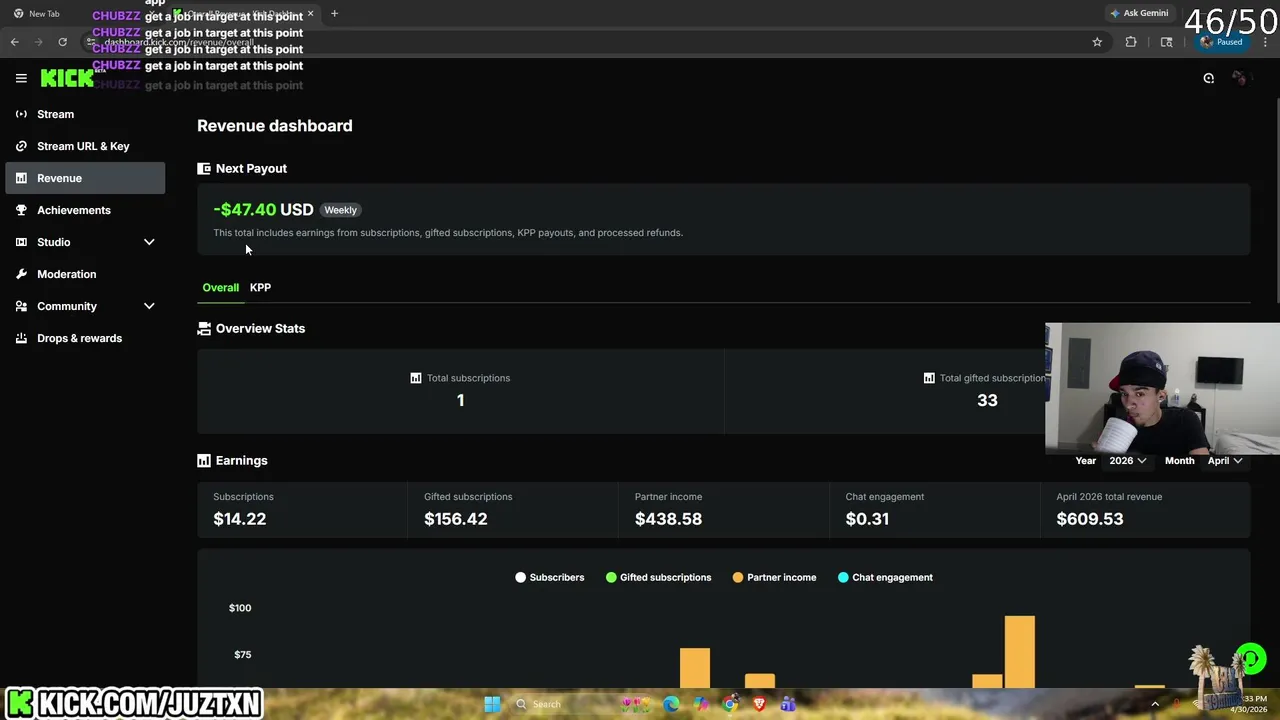The height and width of the screenshot is (720, 1280).
Task: Click the round icon left of dashboard avatar
Action: click(x=1208, y=78)
